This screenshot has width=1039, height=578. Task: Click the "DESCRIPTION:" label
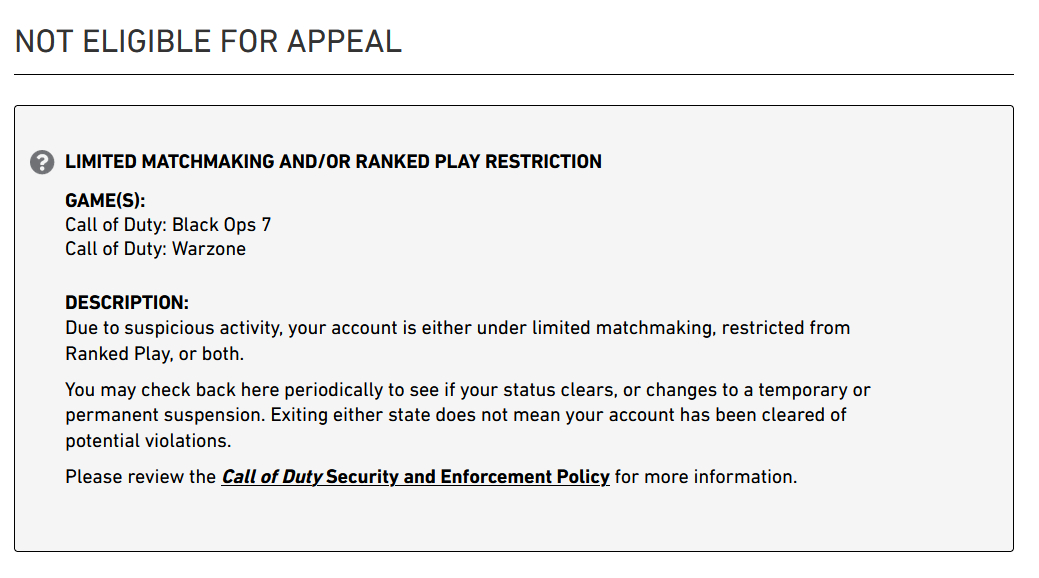127,303
